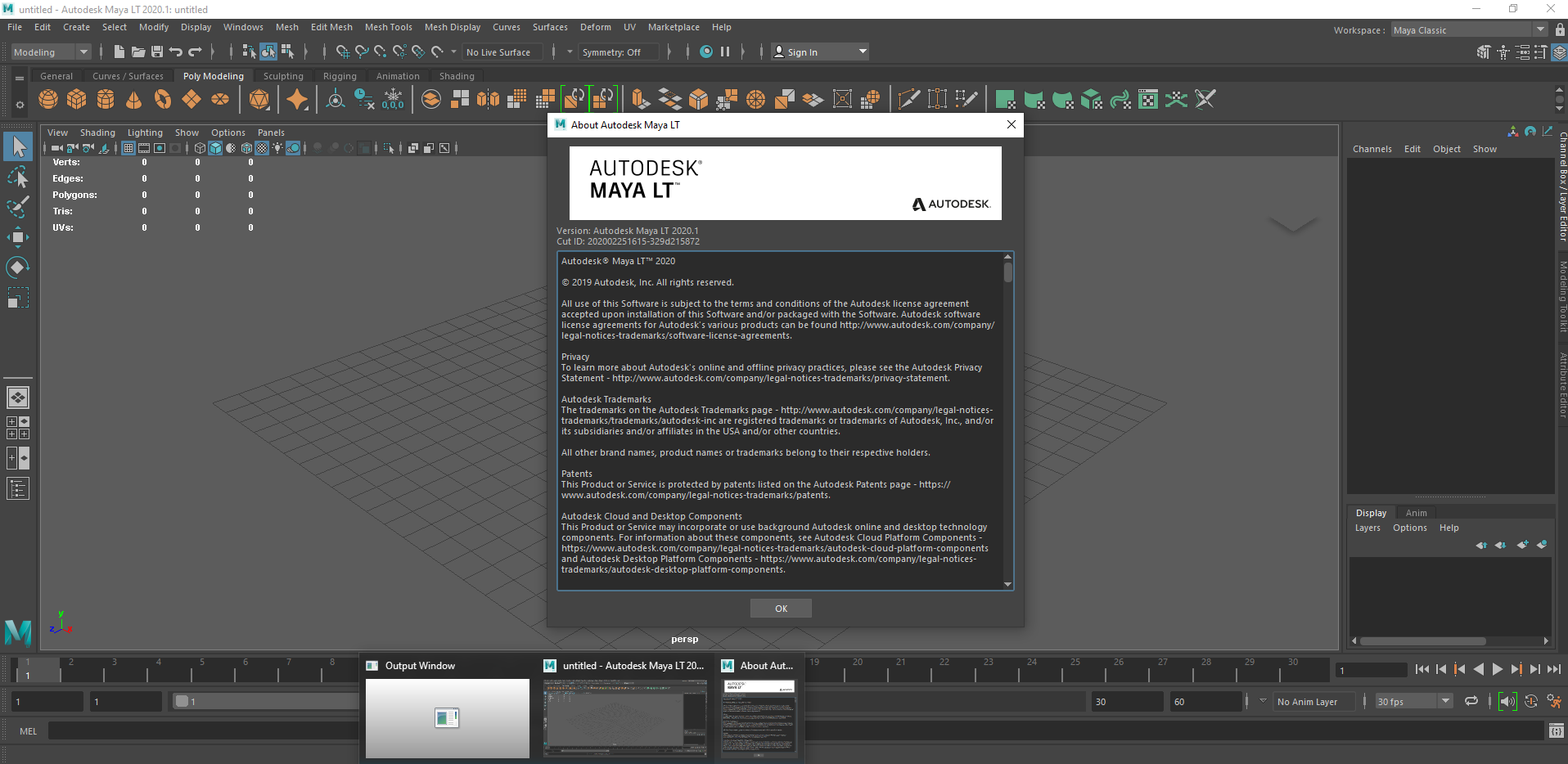This screenshot has height=764, width=1568.
Task: Open the Workspace Maya Classic dropdown
Action: tap(1468, 29)
